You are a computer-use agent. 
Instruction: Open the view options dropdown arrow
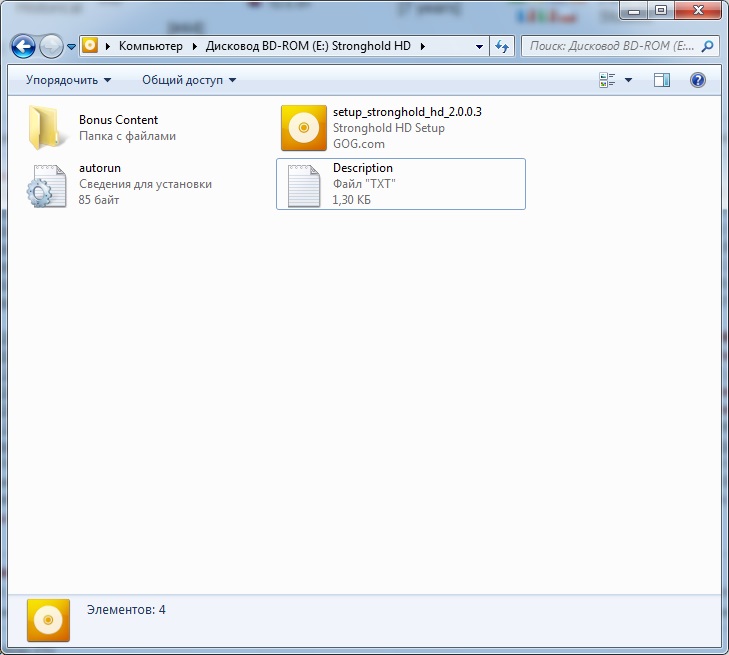(628, 80)
